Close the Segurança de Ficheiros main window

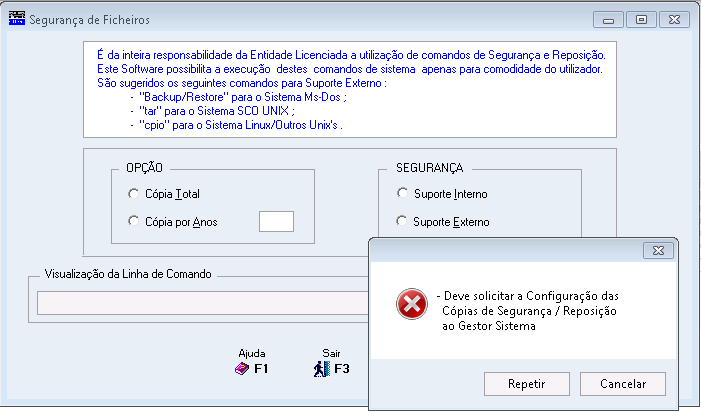tap(674, 20)
